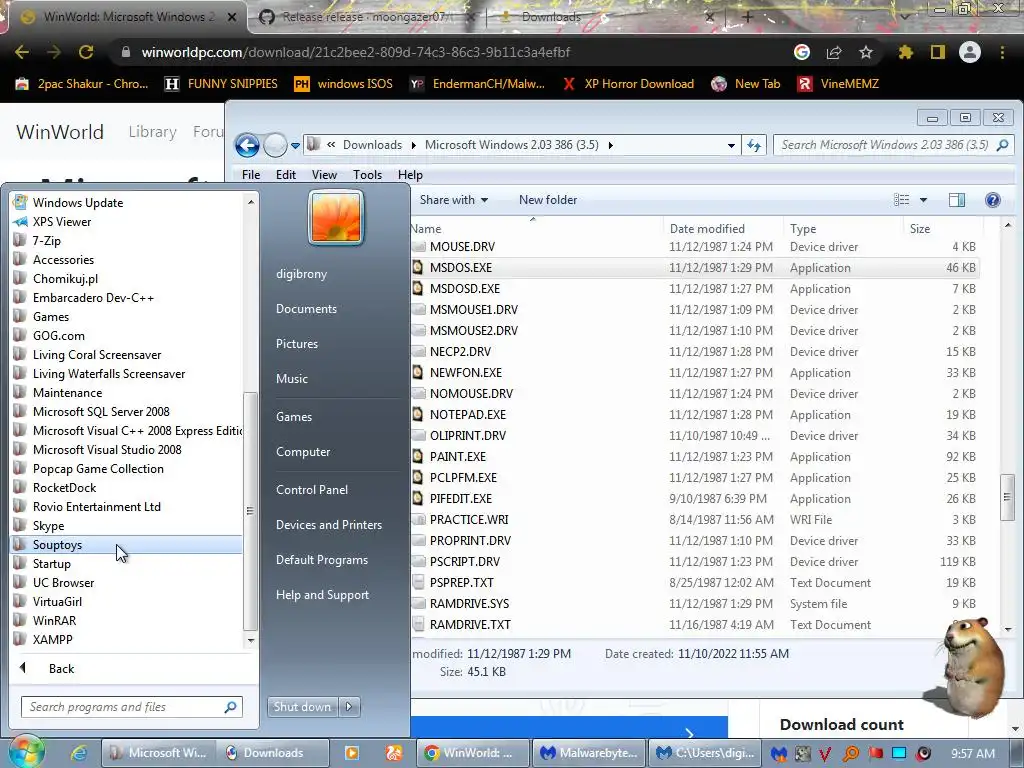
Task: Open view options dropdown arrow in Explorer
Action: tap(923, 200)
